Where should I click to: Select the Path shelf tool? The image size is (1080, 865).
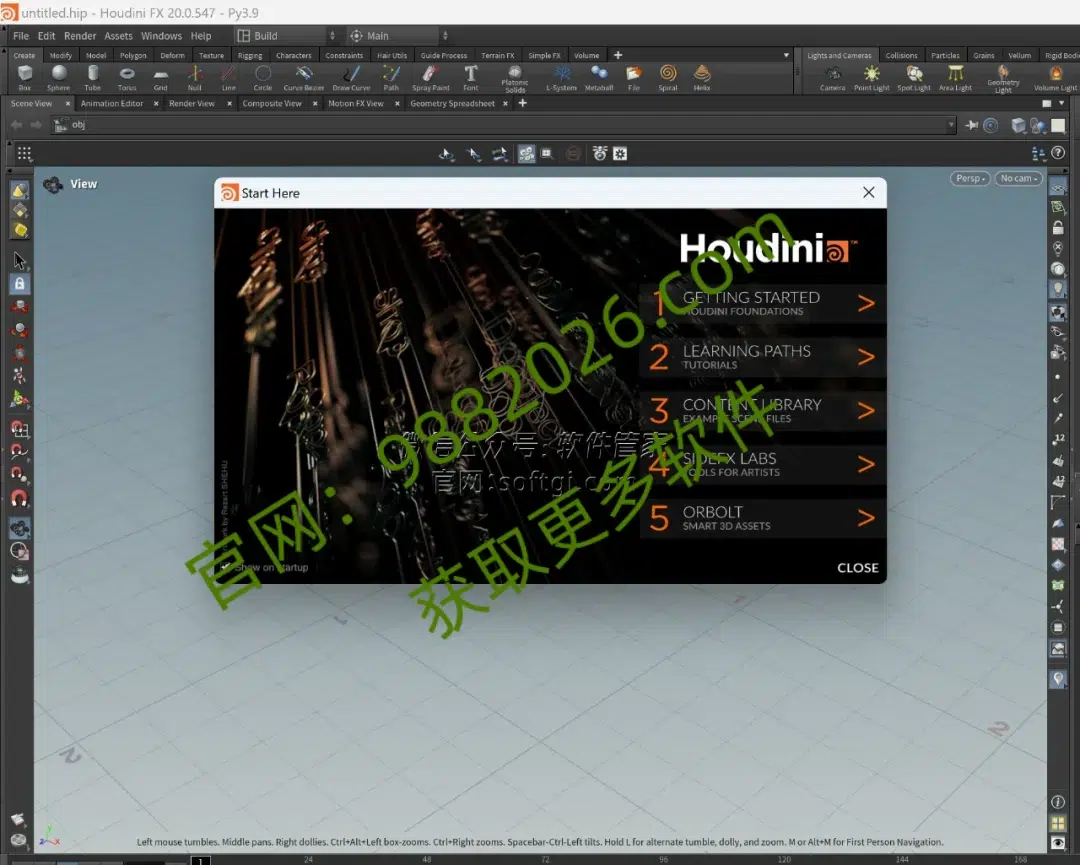pos(391,77)
